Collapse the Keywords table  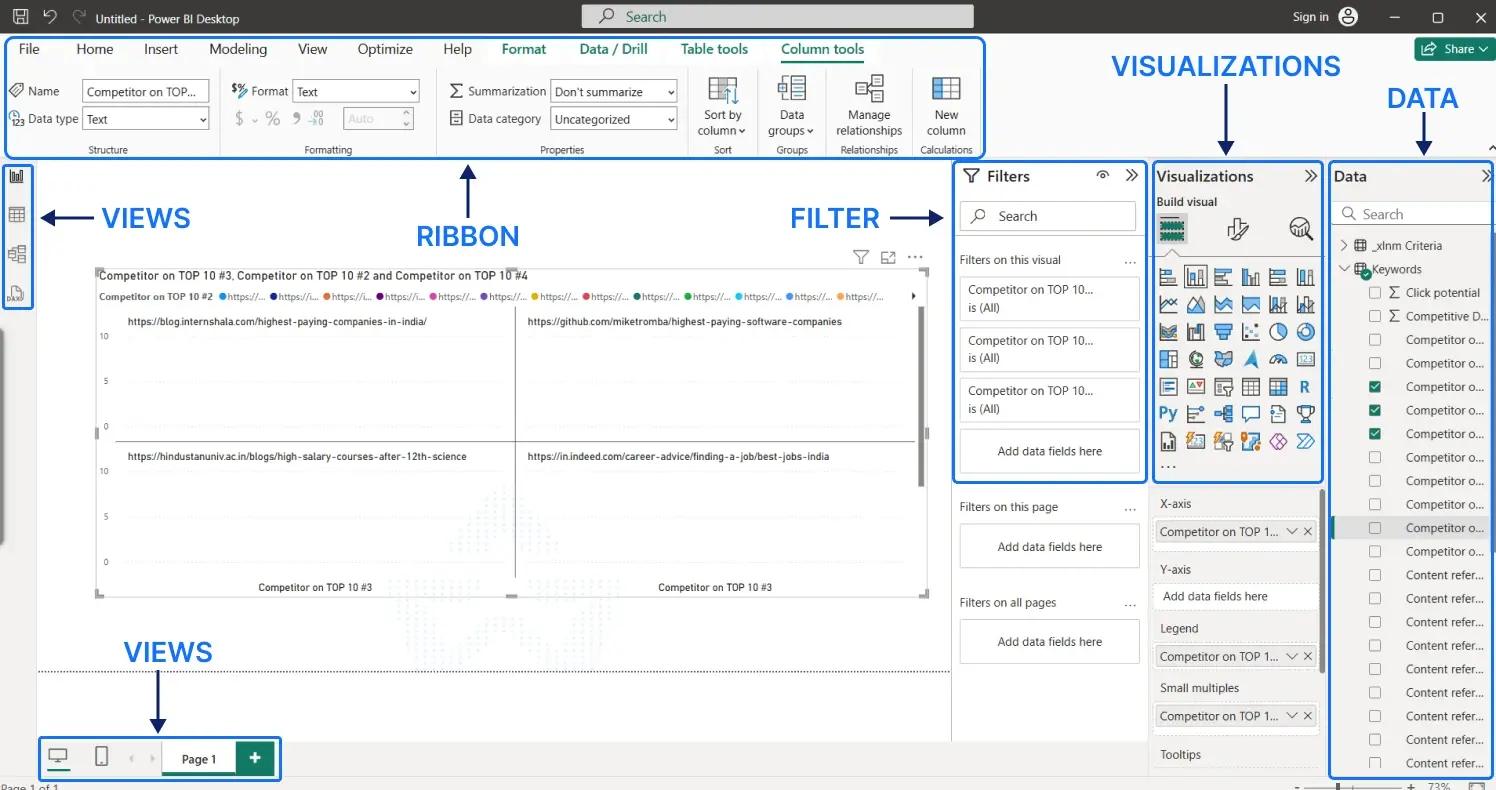click(1344, 269)
